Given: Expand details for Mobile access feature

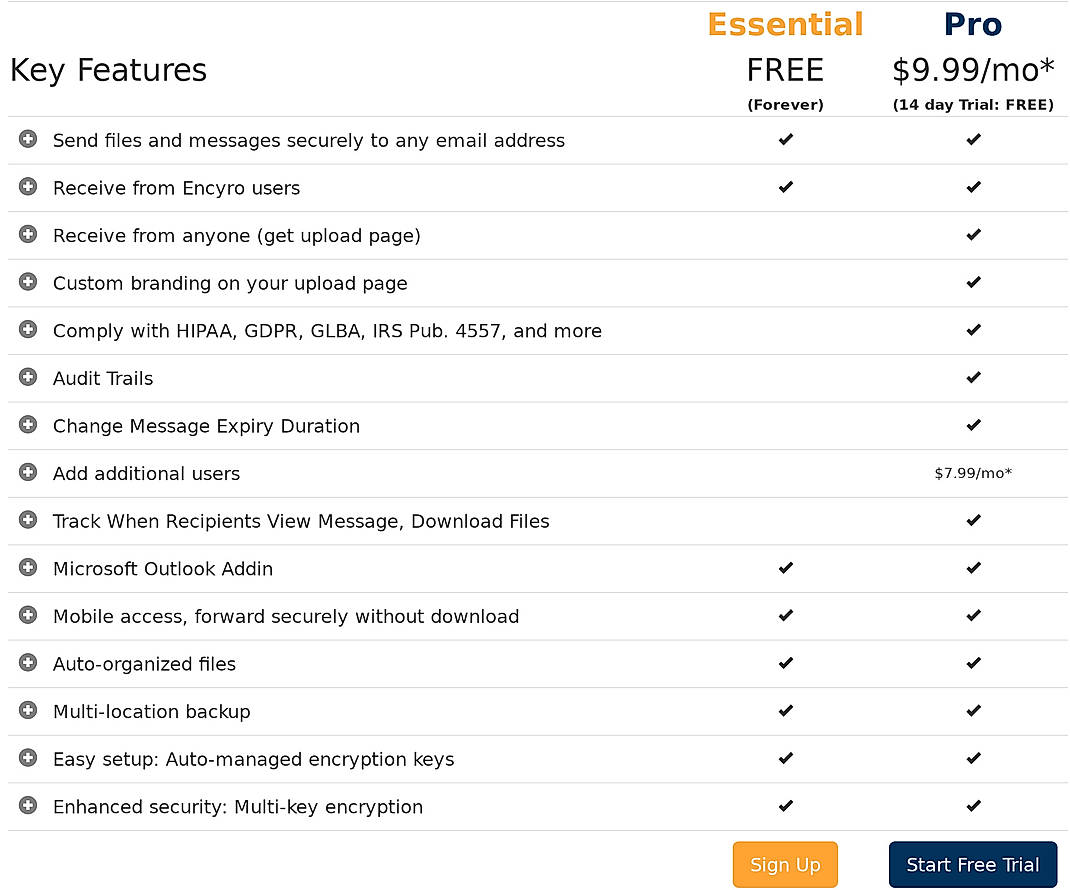Looking at the screenshot, I should (x=27, y=615).
